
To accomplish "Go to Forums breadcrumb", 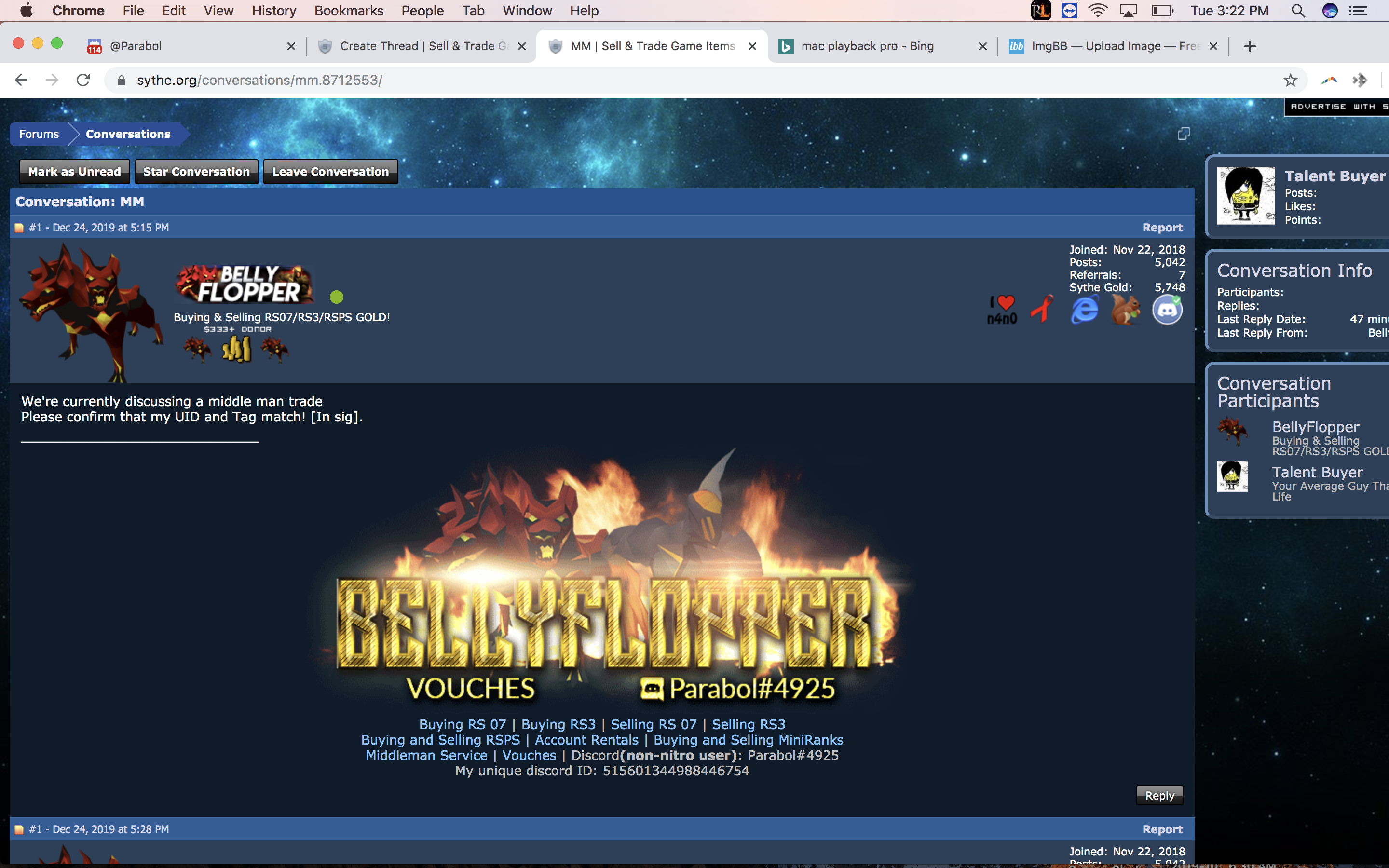I will 39,134.
